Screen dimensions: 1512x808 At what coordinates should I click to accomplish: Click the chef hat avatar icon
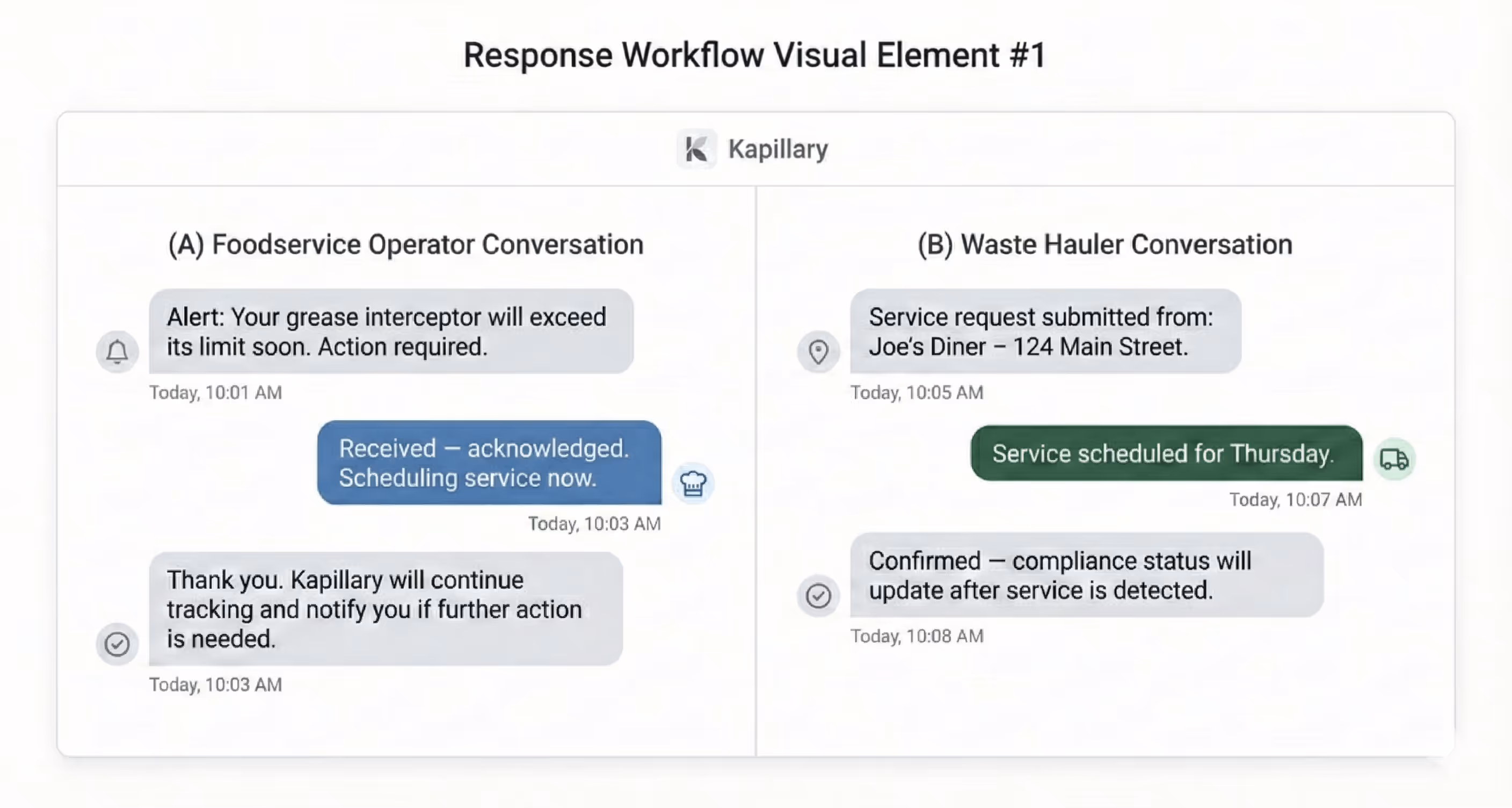click(x=693, y=484)
